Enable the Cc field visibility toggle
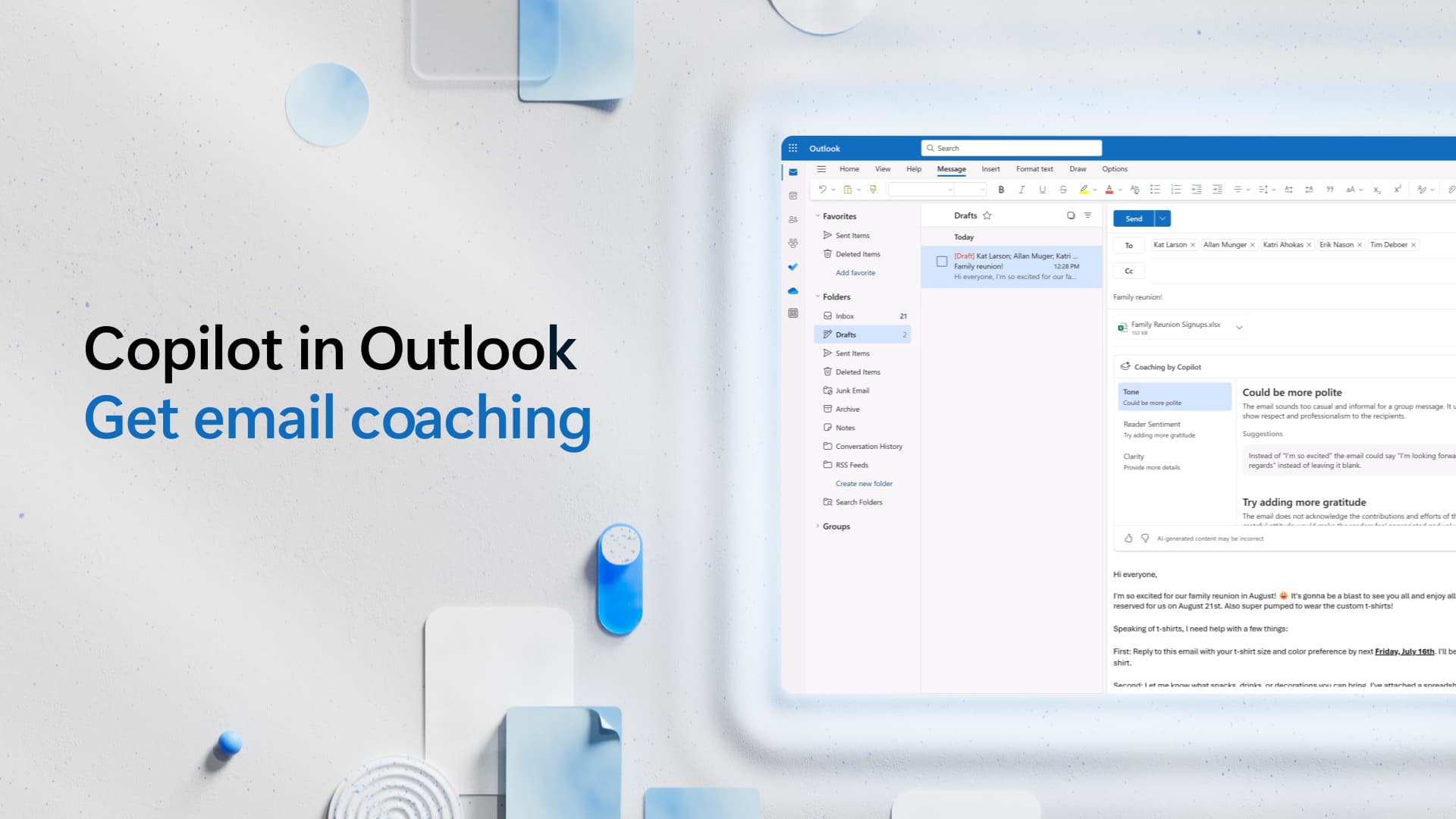 click(1129, 270)
